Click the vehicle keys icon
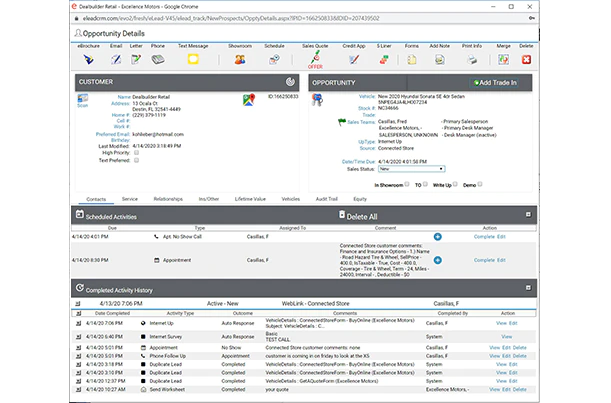611x403 pixels. 317,100
